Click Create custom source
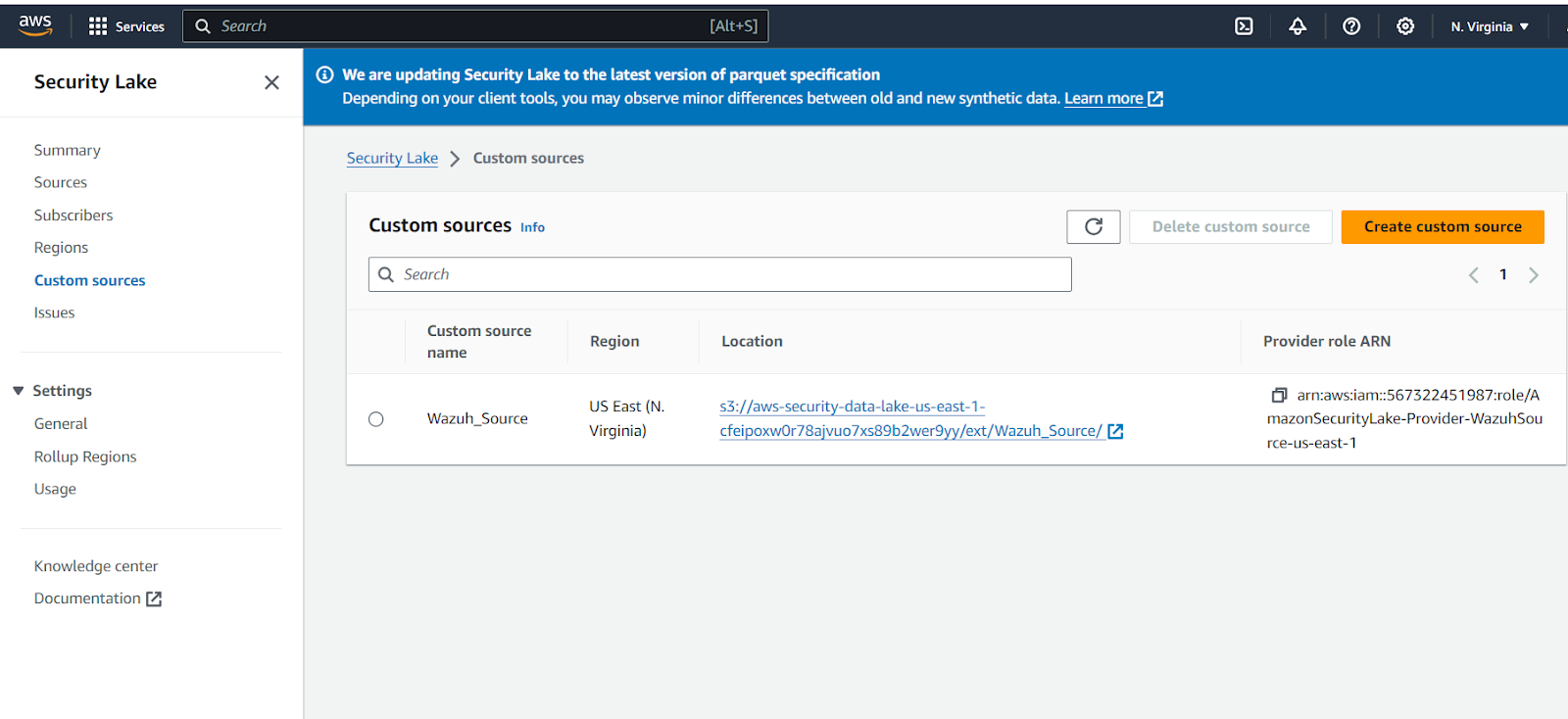This screenshot has height=719, width=1568. 1443,226
